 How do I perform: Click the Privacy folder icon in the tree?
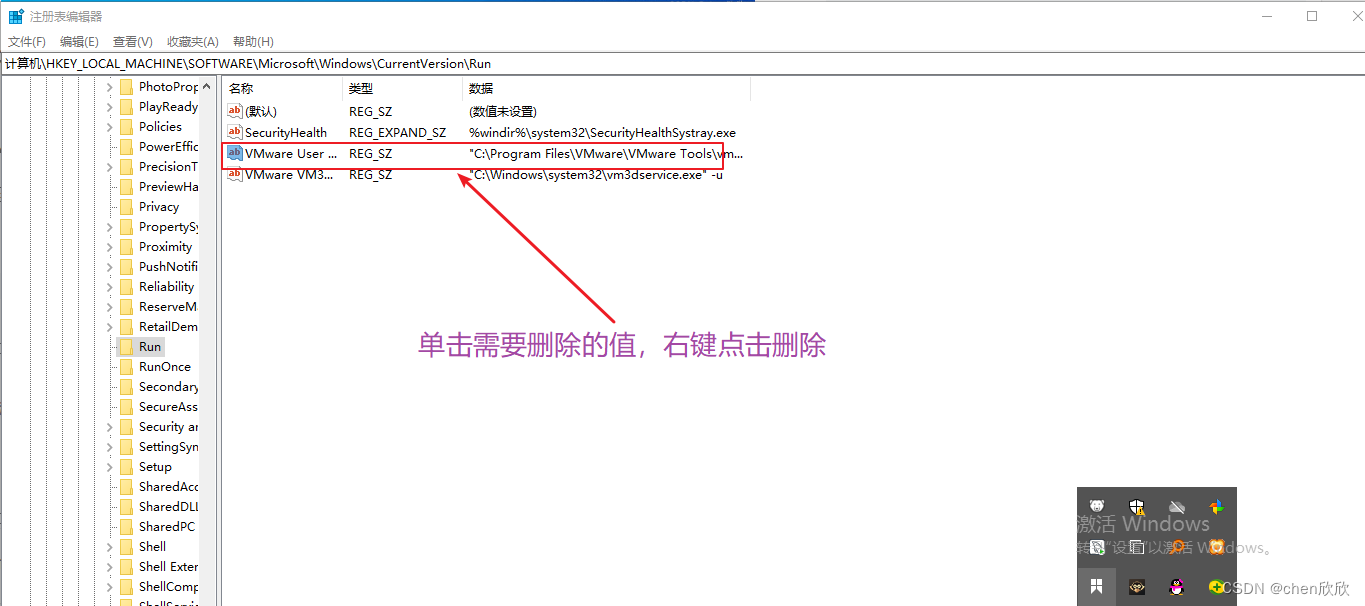point(126,207)
